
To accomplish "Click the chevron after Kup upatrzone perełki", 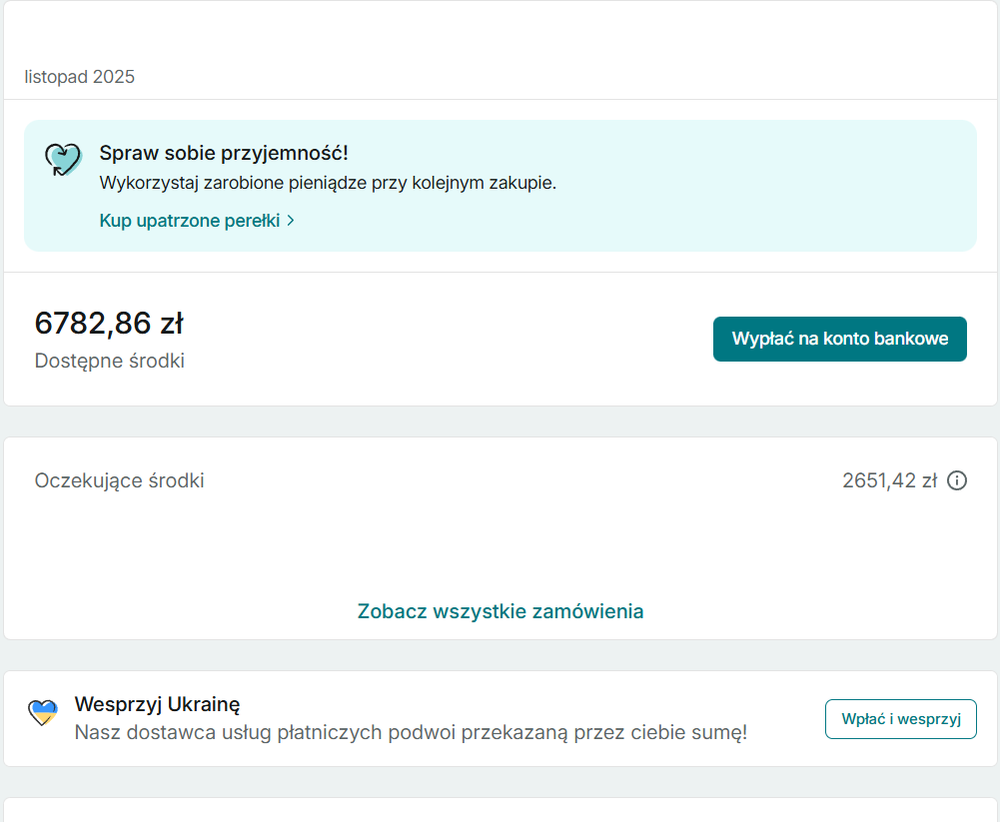I will pos(291,221).
